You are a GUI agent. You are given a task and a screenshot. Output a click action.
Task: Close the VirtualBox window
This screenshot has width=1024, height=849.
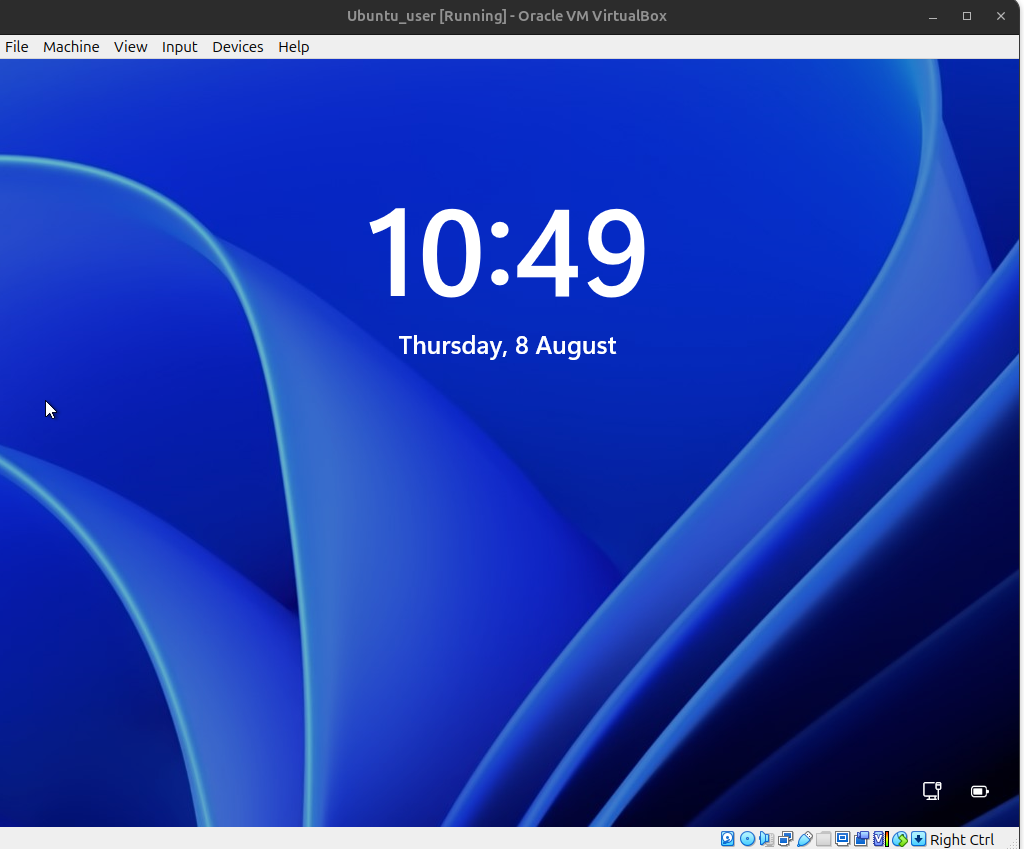pos(1001,16)
